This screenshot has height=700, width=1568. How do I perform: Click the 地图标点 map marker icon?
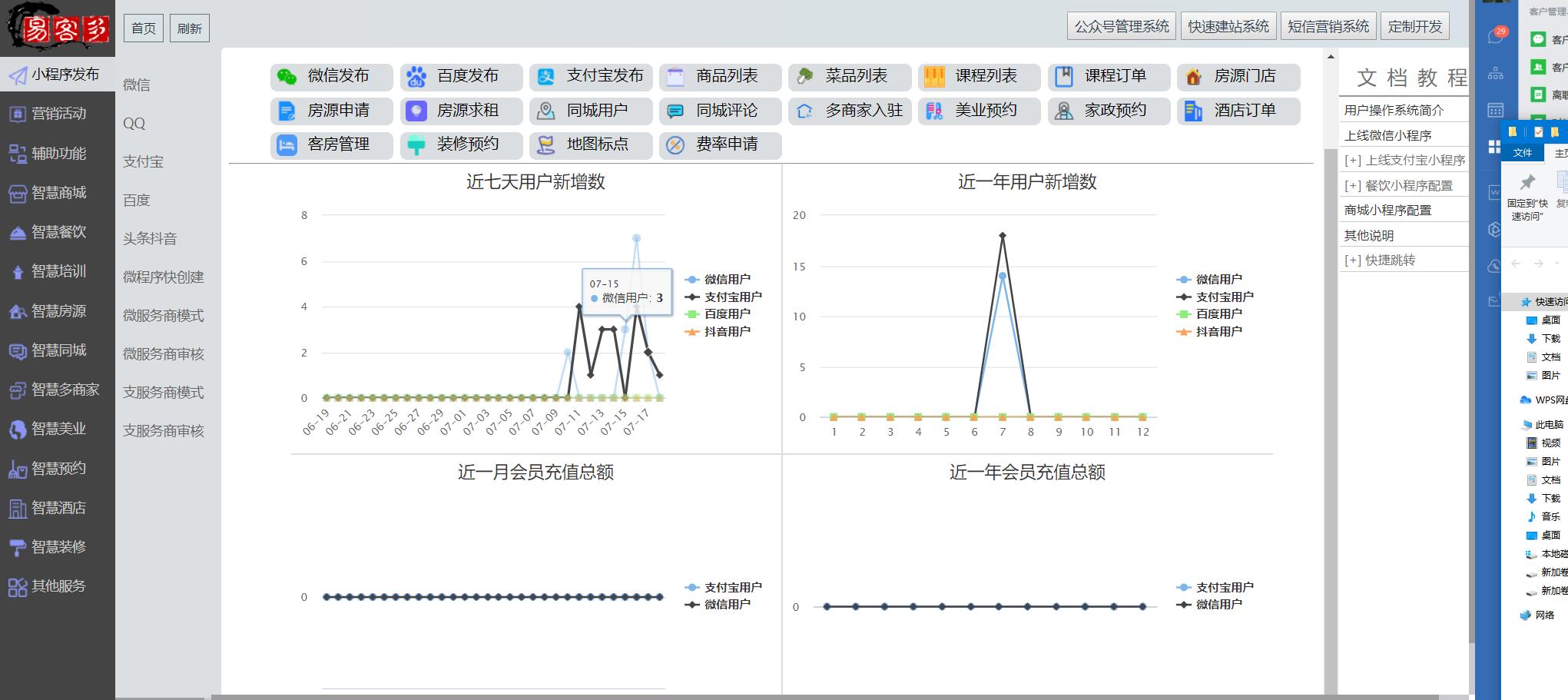[545, 144]
